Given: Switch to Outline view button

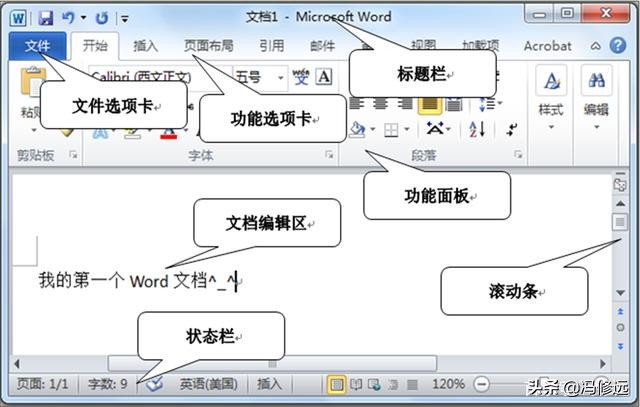Looking at the screenshot, I should (393, 384).
